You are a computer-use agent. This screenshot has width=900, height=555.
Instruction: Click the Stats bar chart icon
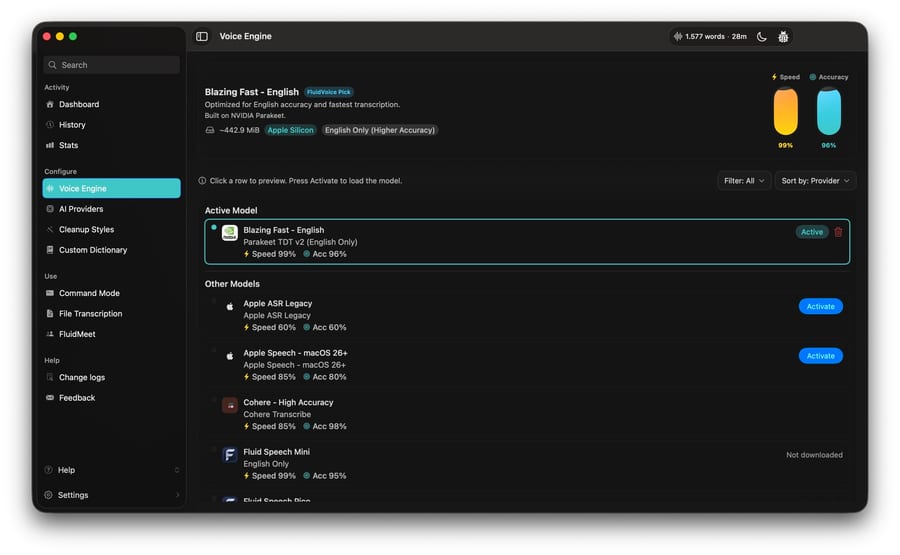(50, 145)
